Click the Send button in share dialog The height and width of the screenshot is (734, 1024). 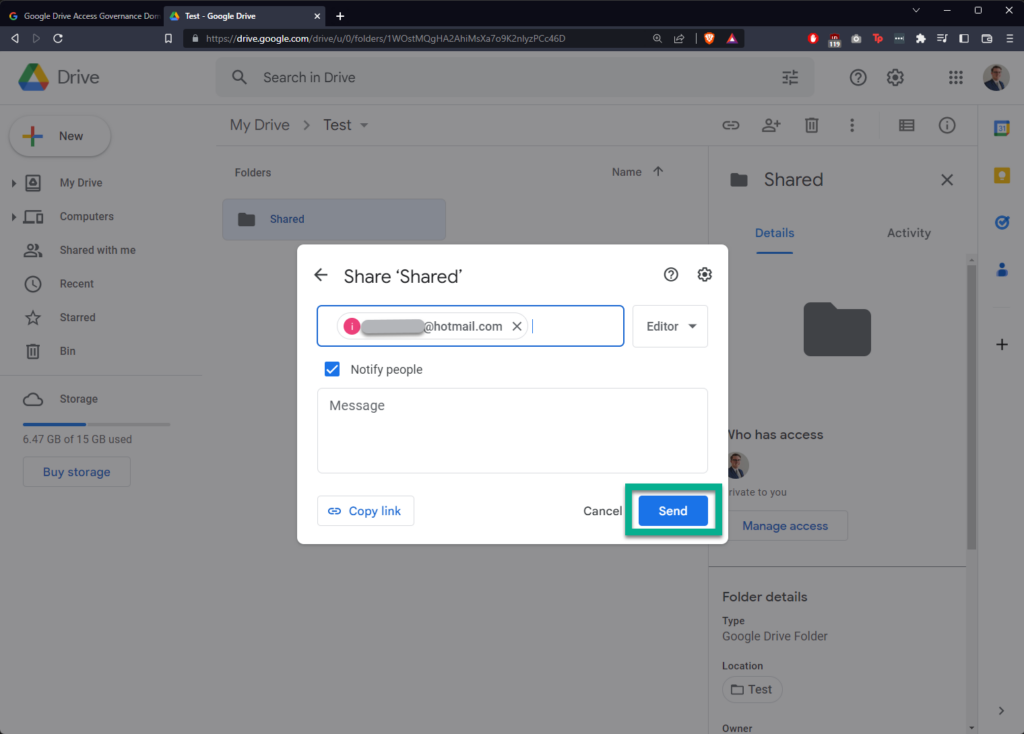[x=673, y=511]
